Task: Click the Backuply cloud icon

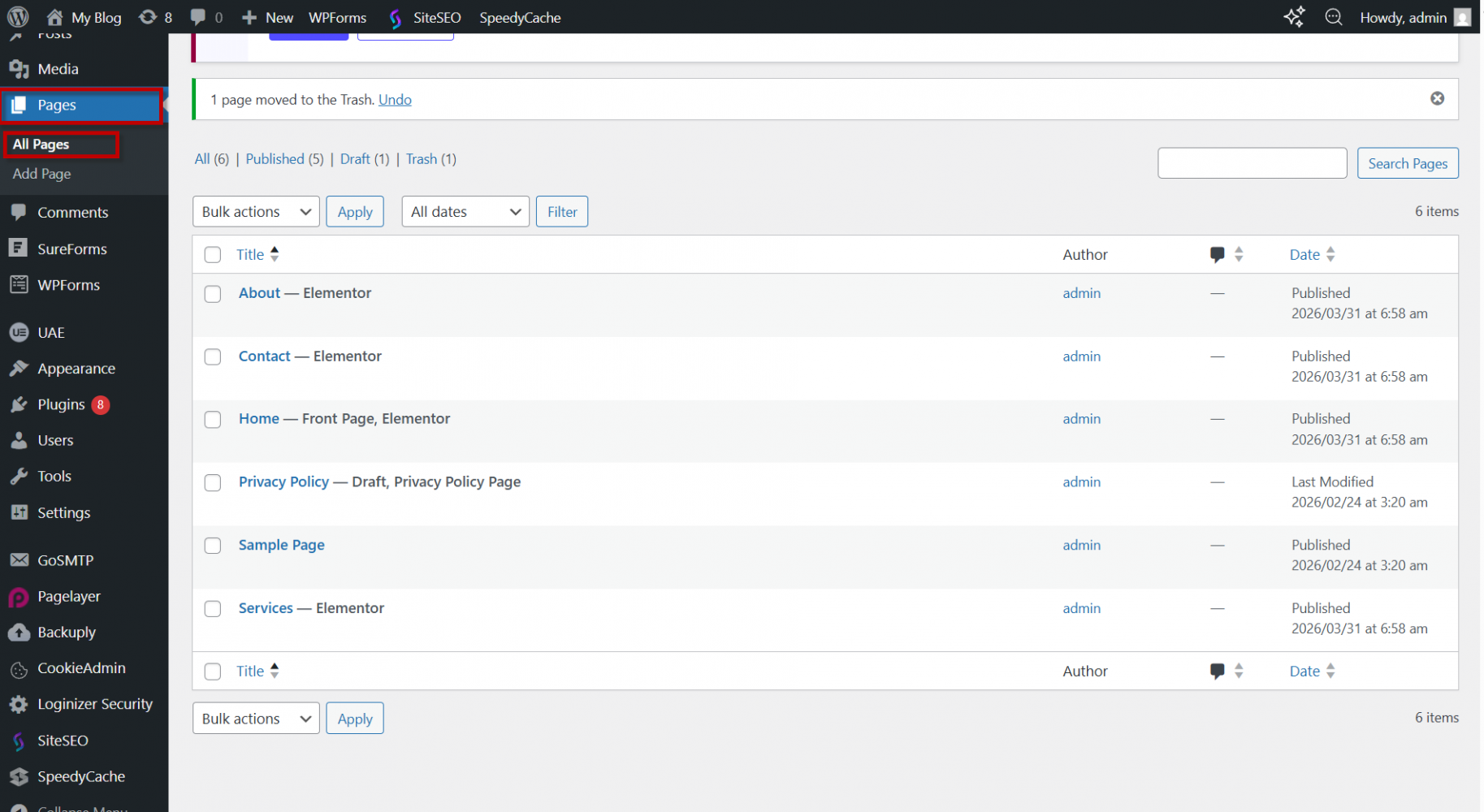Action: pyautogui.click(x=19, y=633)
